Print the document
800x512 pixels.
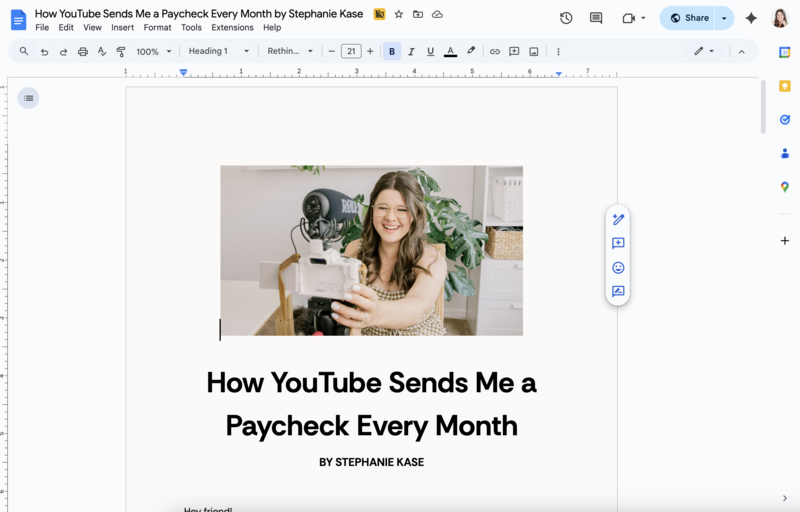pos(83,52)
